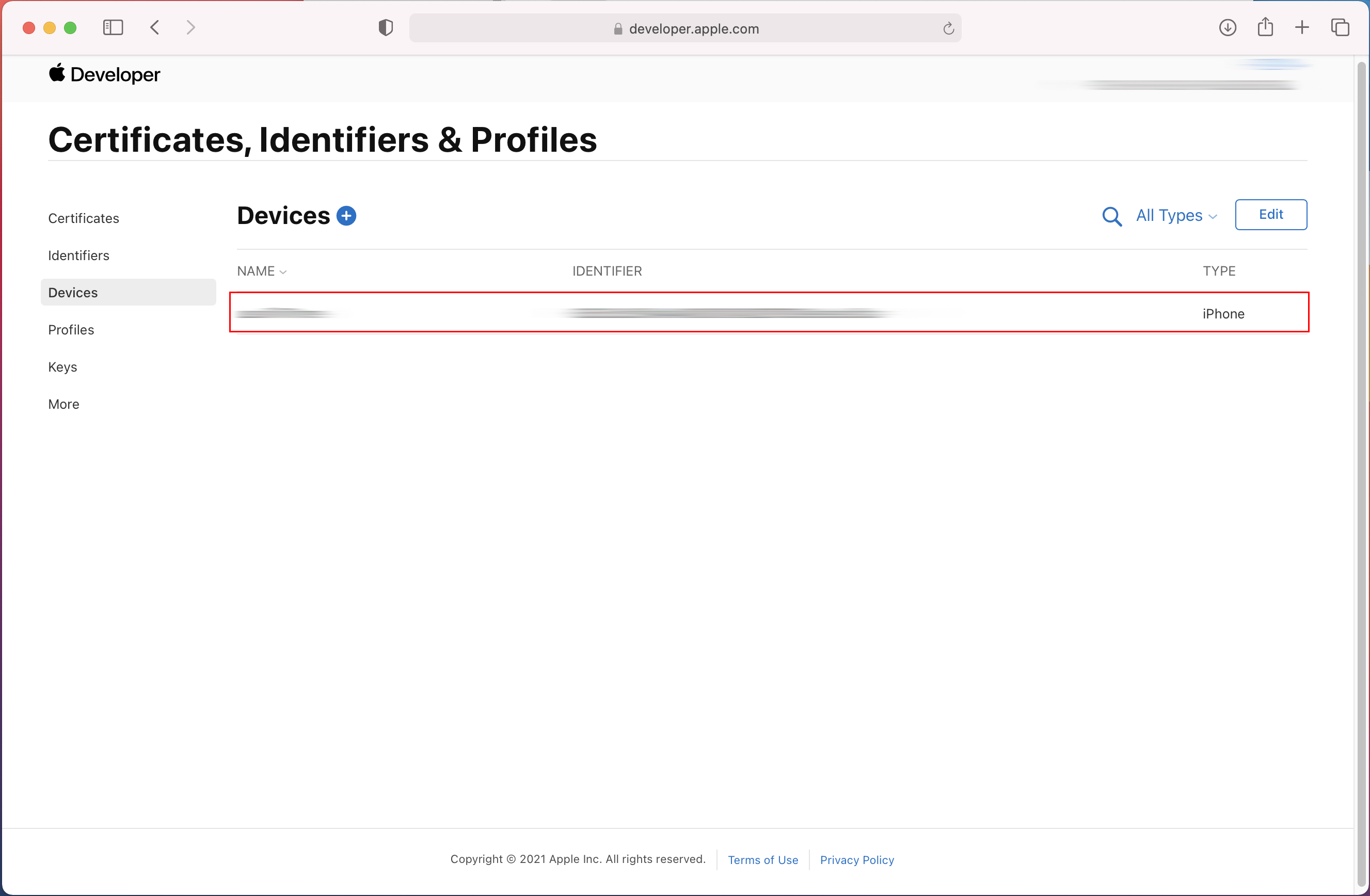The image size is (1370, 896).
Task: Click the privacy report shield icon
Action: tap(386, 28)
